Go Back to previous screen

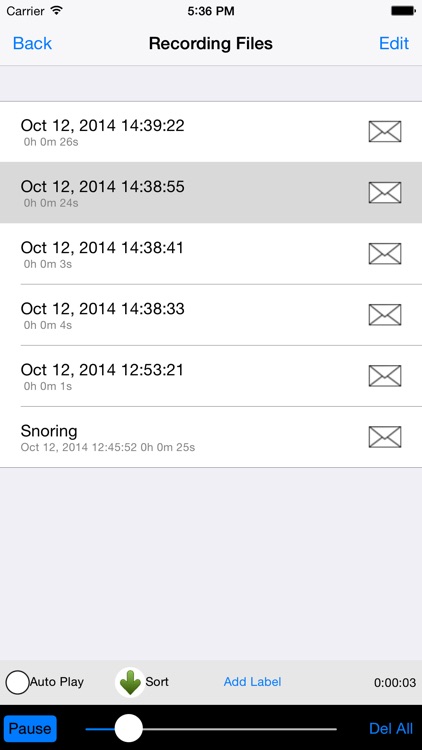[32, 43]
